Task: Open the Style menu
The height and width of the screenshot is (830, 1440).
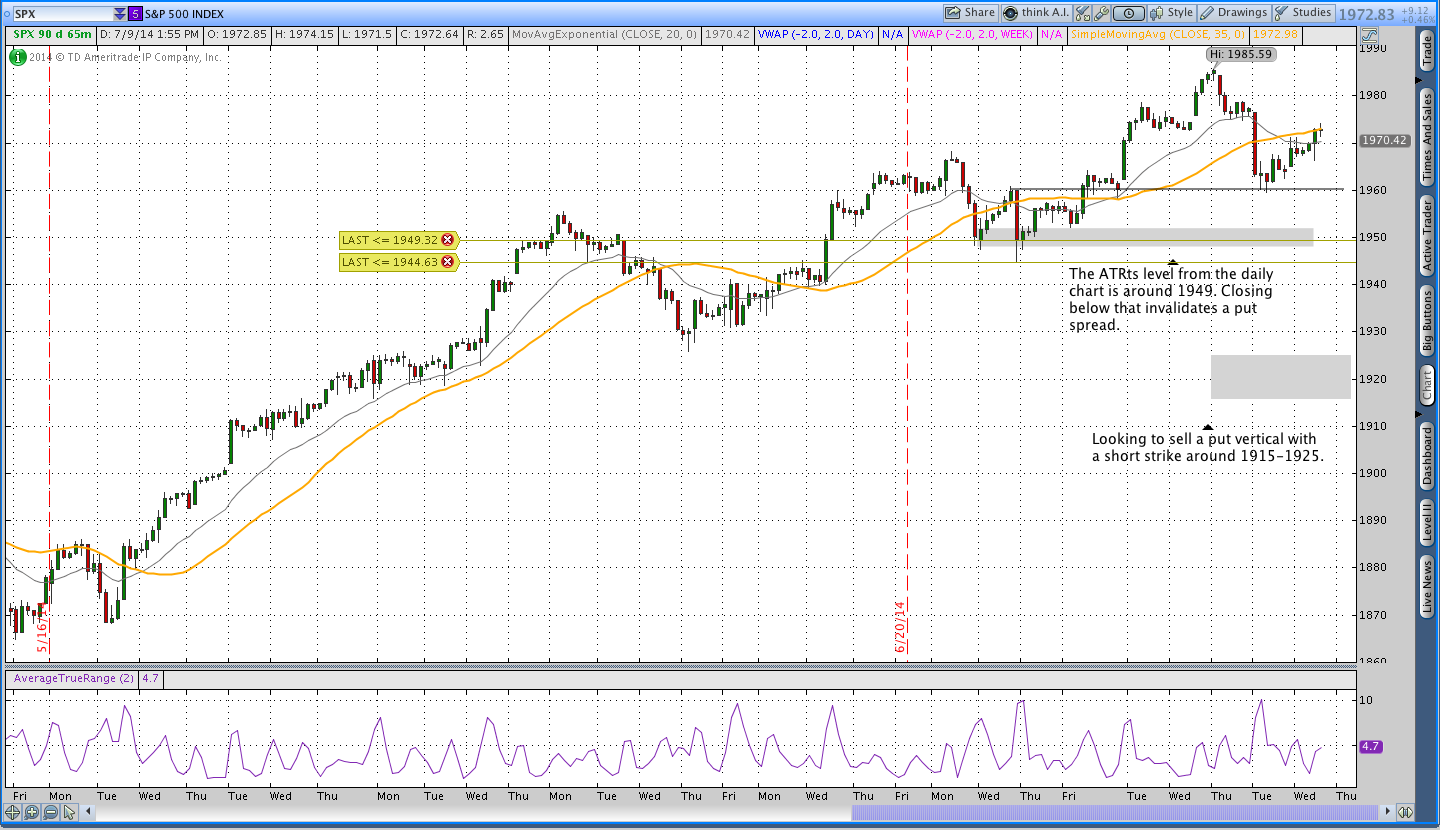Action: tap(1172, 13)
